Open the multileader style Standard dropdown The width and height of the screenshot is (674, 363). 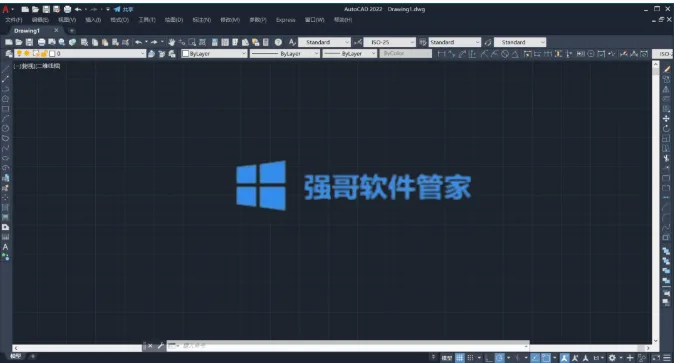(x=520, y=42)
